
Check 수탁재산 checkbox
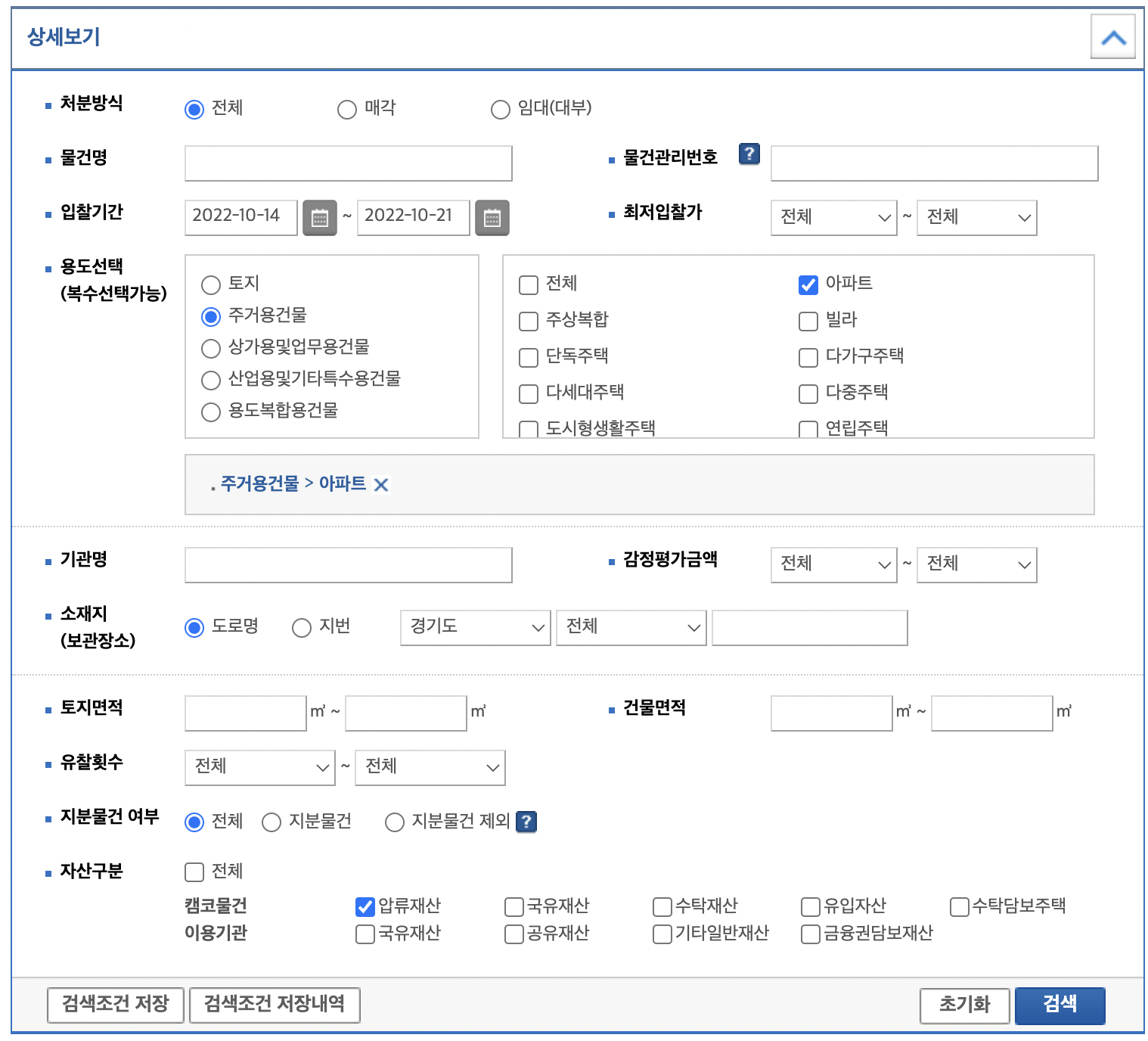pos(662,906)
